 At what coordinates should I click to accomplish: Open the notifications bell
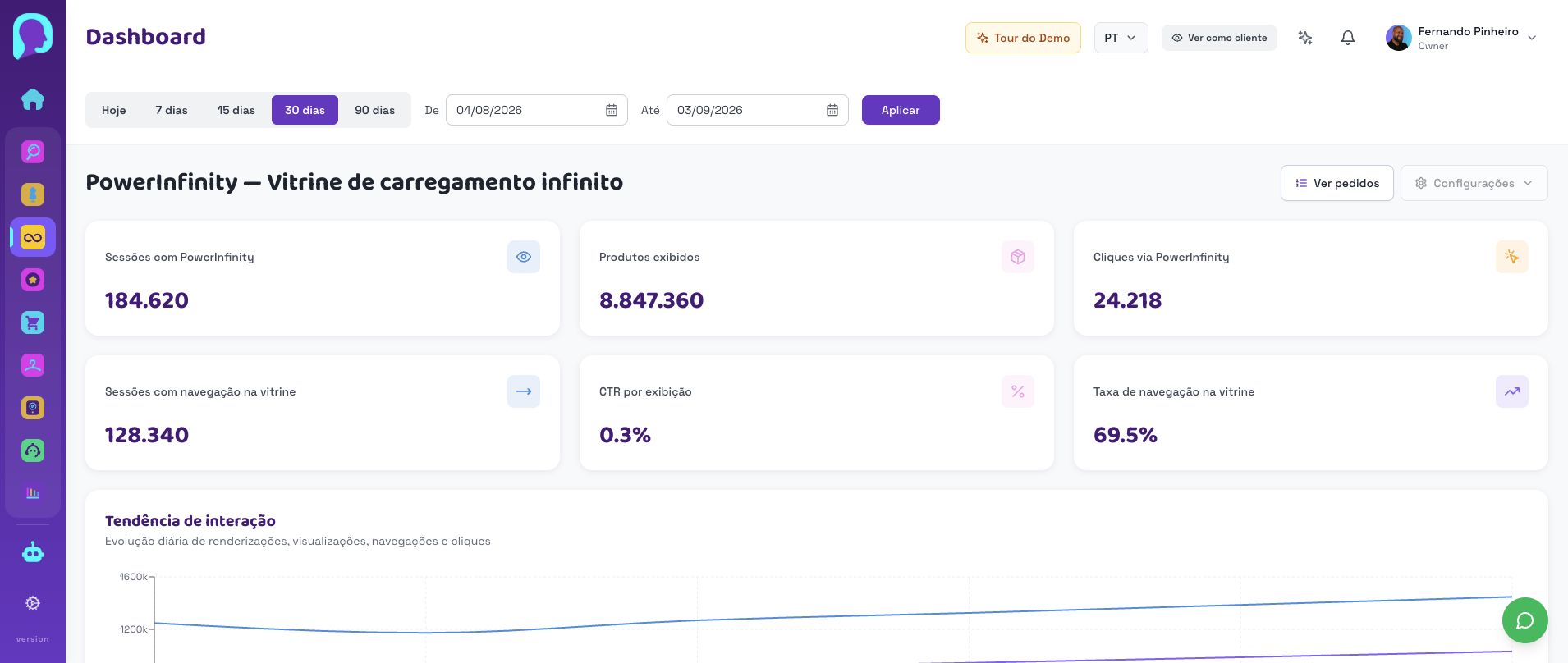pyautogui.click(x=1348, y=38)
